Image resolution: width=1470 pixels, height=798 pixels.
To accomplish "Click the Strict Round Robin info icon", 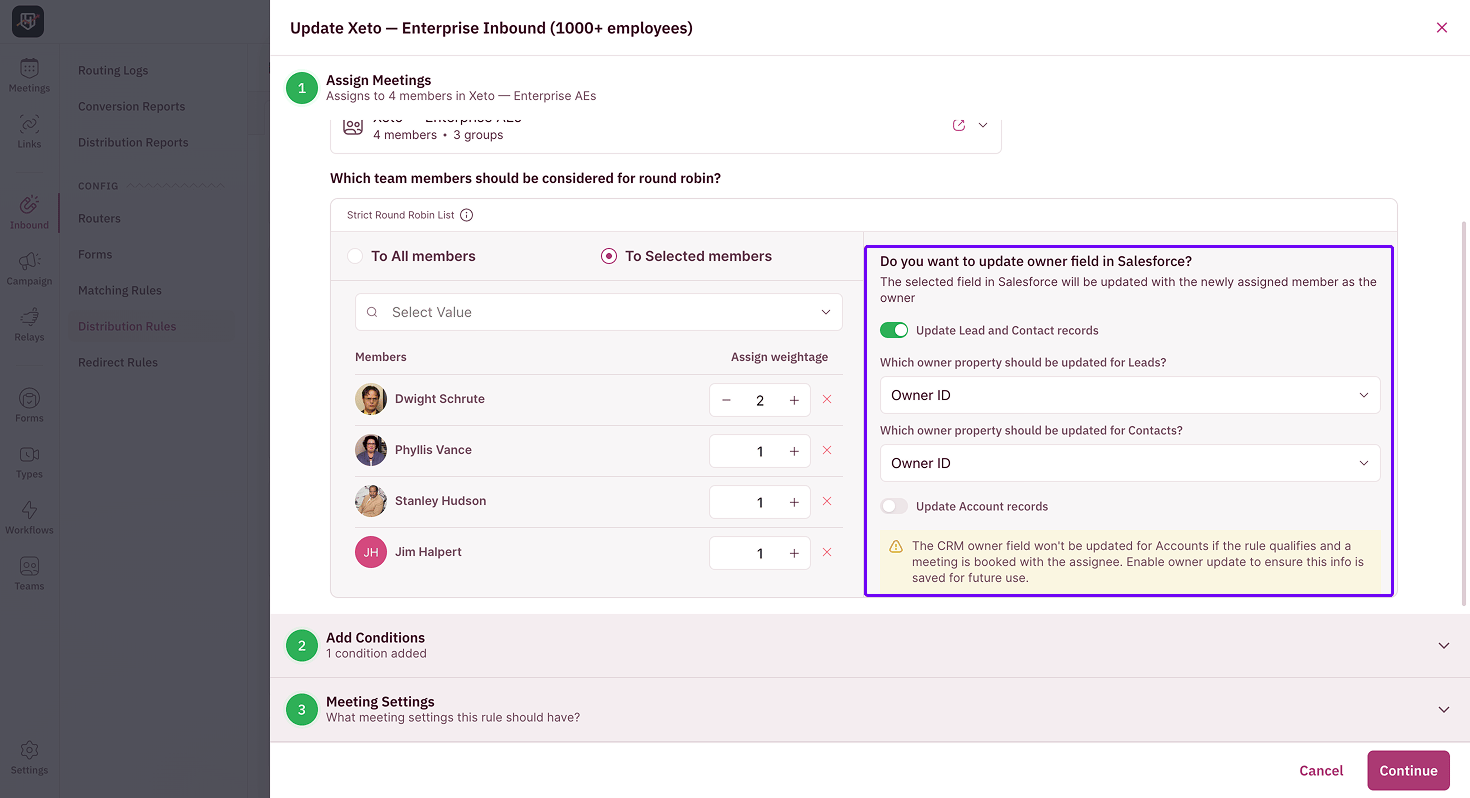I will pos(466,215).
